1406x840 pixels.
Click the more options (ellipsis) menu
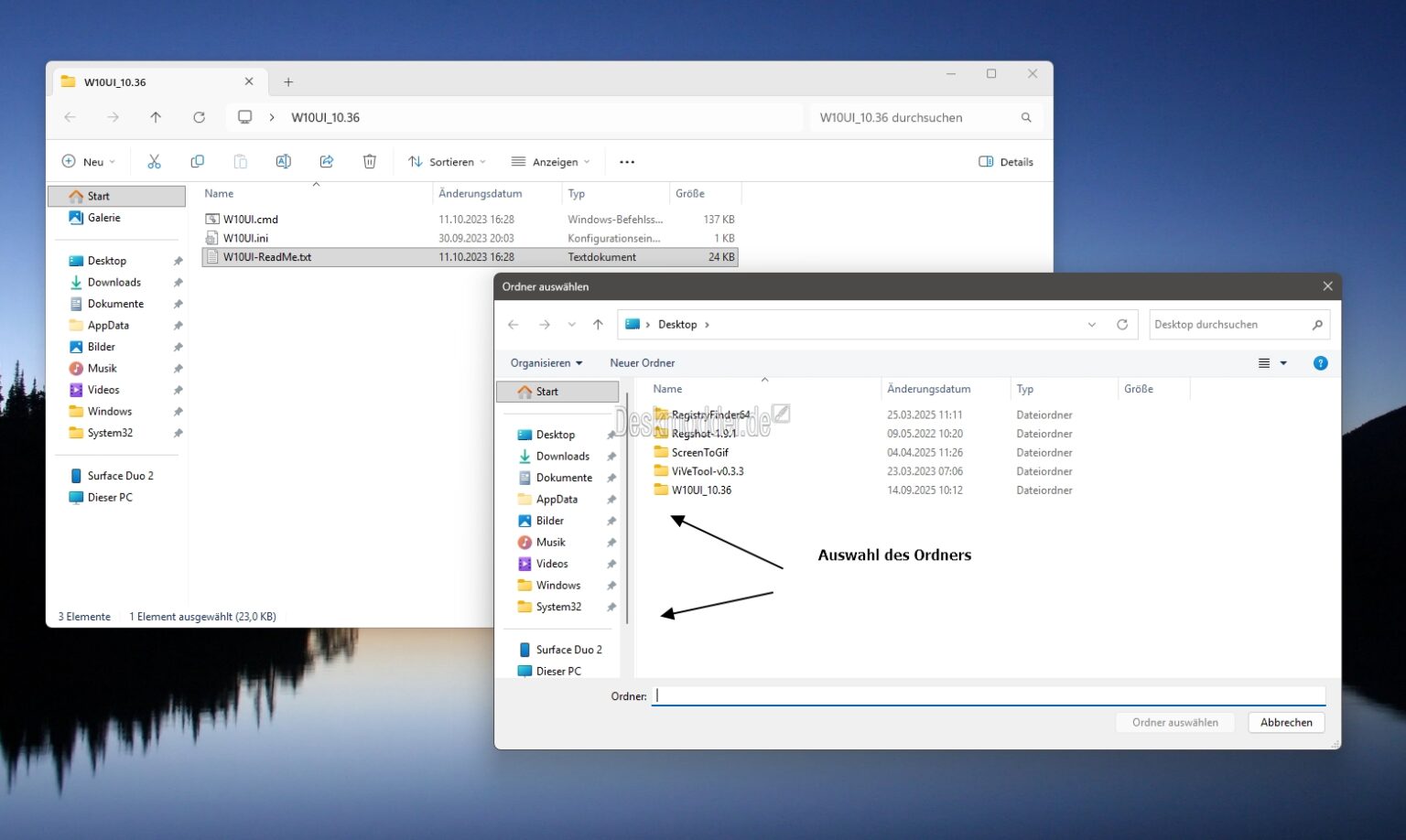pos(626,161)
